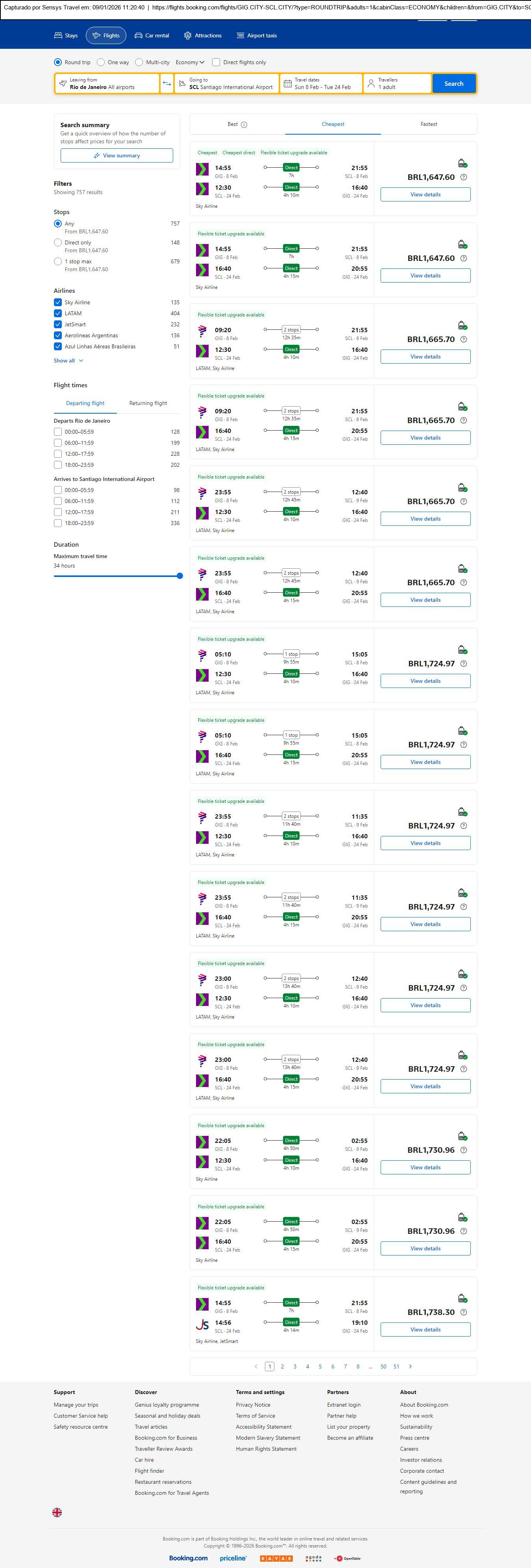Screen dimensions: 531x1568
Task: Click the swap origin and destination arrows icon
Action: tap(167, 83)
